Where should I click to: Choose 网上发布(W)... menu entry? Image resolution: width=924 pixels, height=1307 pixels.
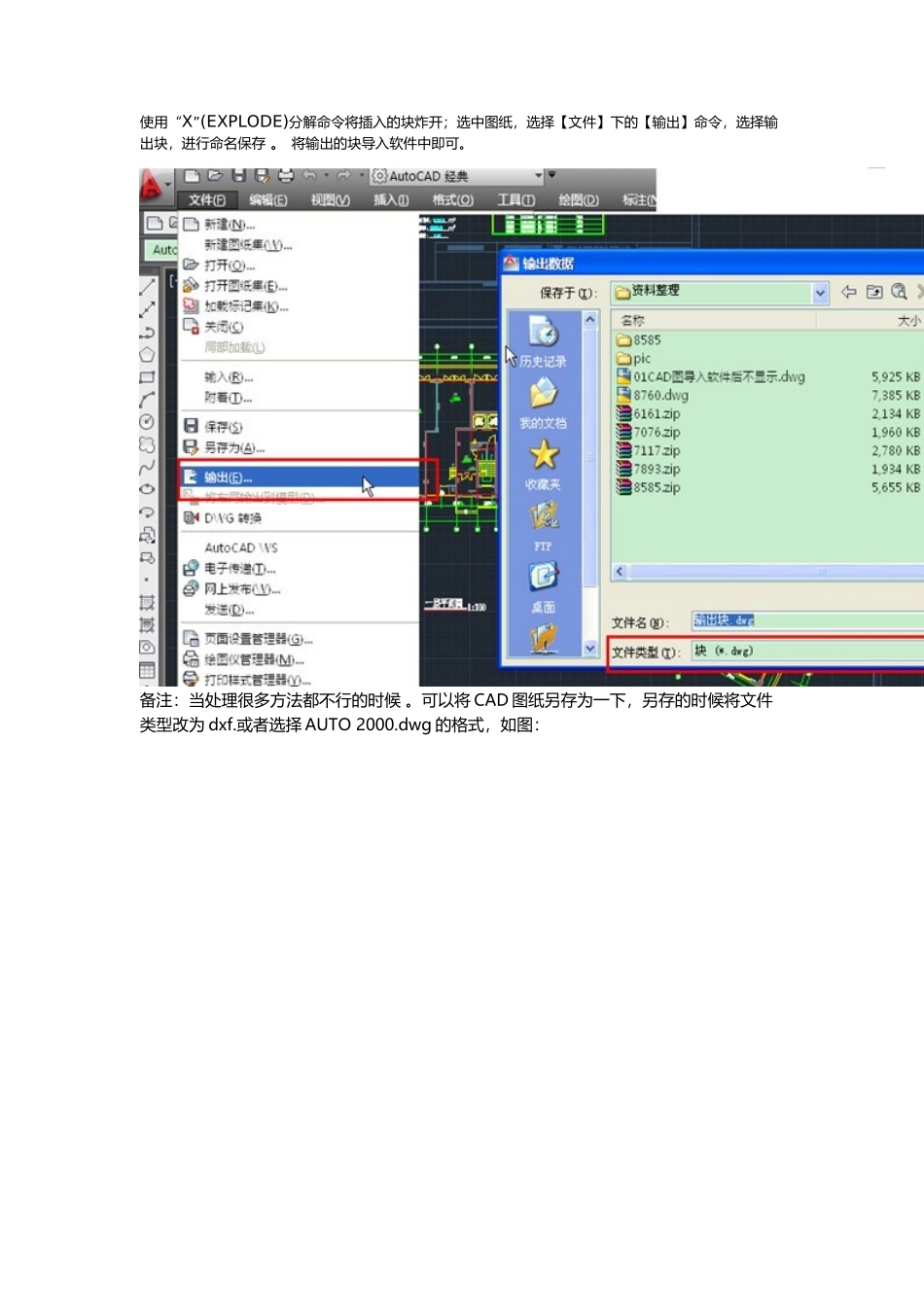300,589
